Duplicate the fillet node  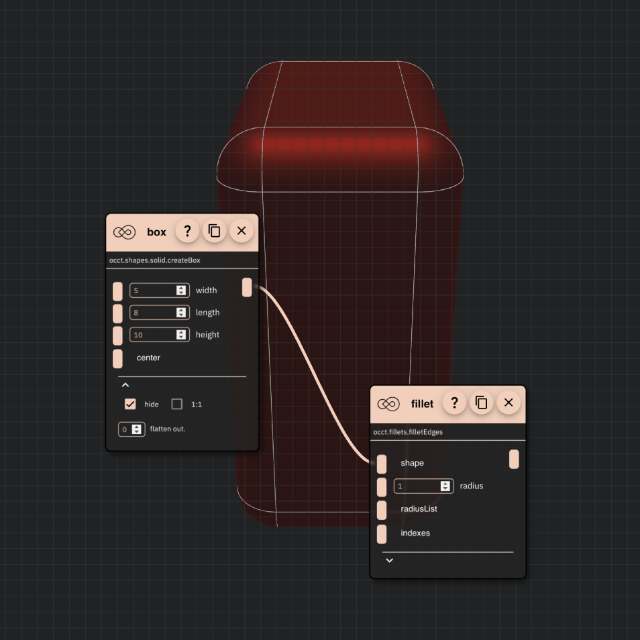(x=481, y=403)
